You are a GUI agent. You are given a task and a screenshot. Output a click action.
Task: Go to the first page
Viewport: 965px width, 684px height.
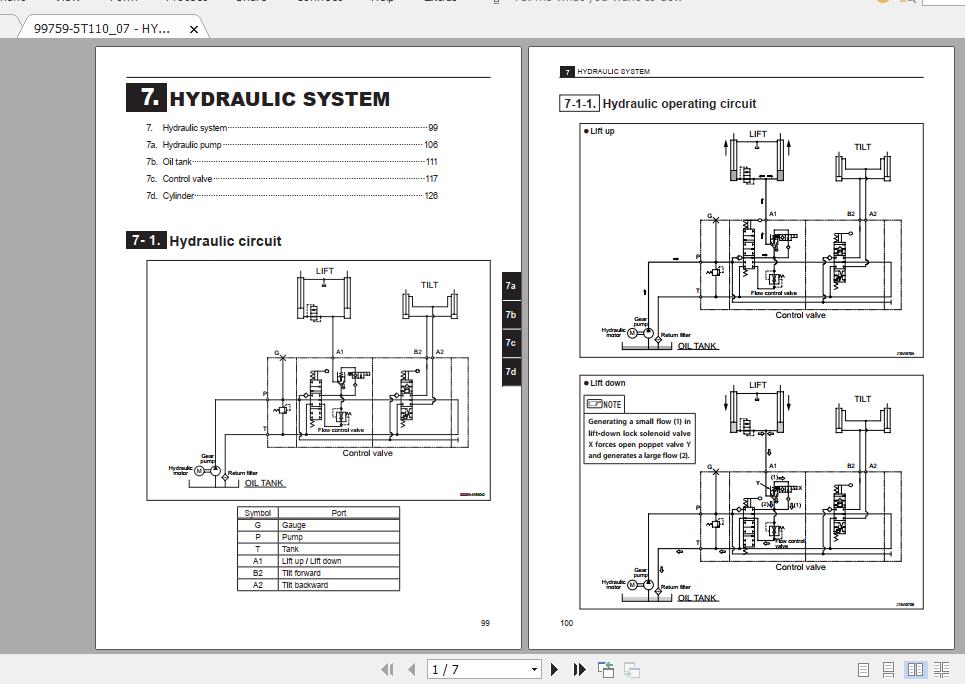(388, 669)
